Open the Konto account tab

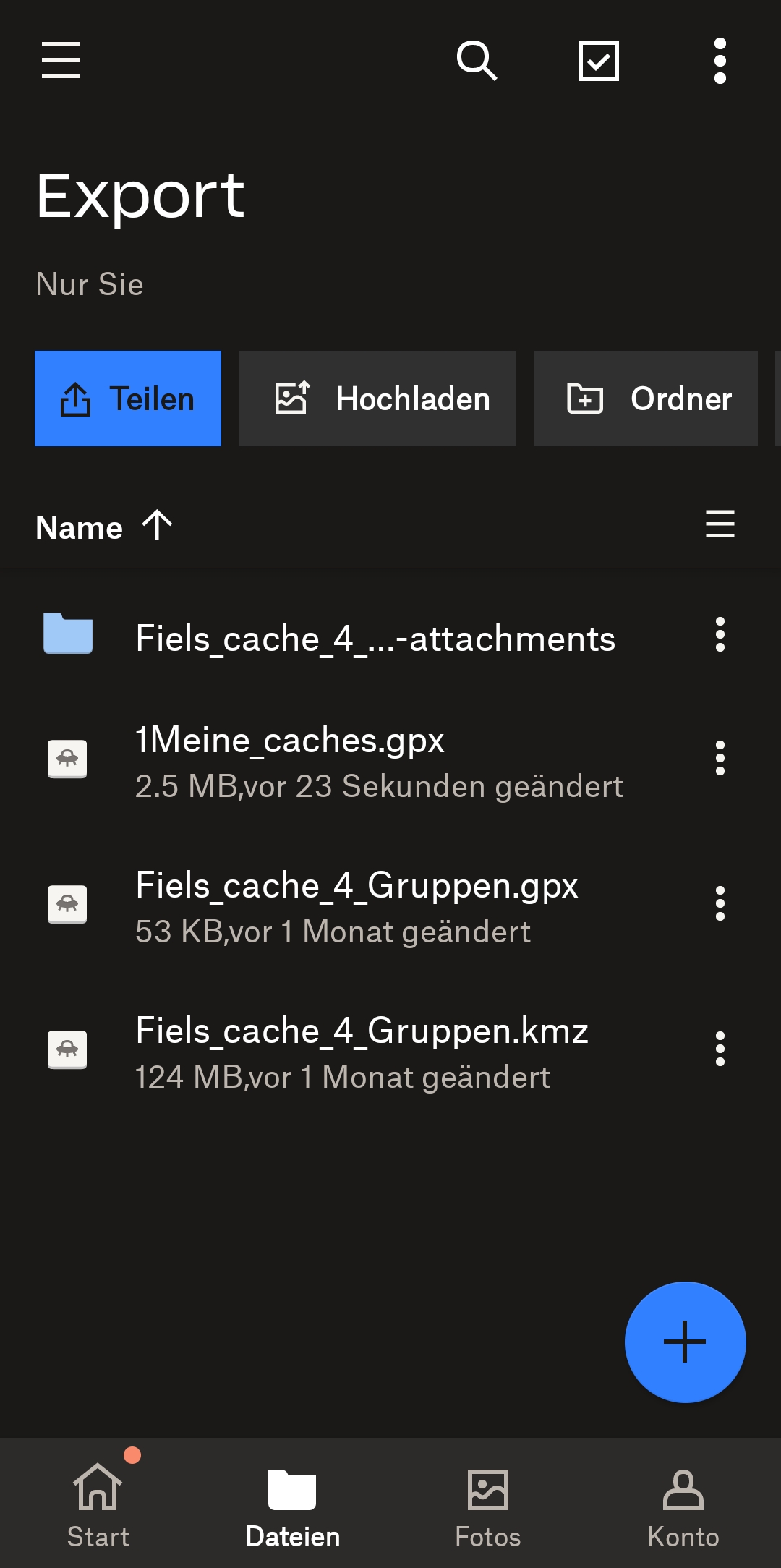pyautogui.click(x=683, y=1503)
